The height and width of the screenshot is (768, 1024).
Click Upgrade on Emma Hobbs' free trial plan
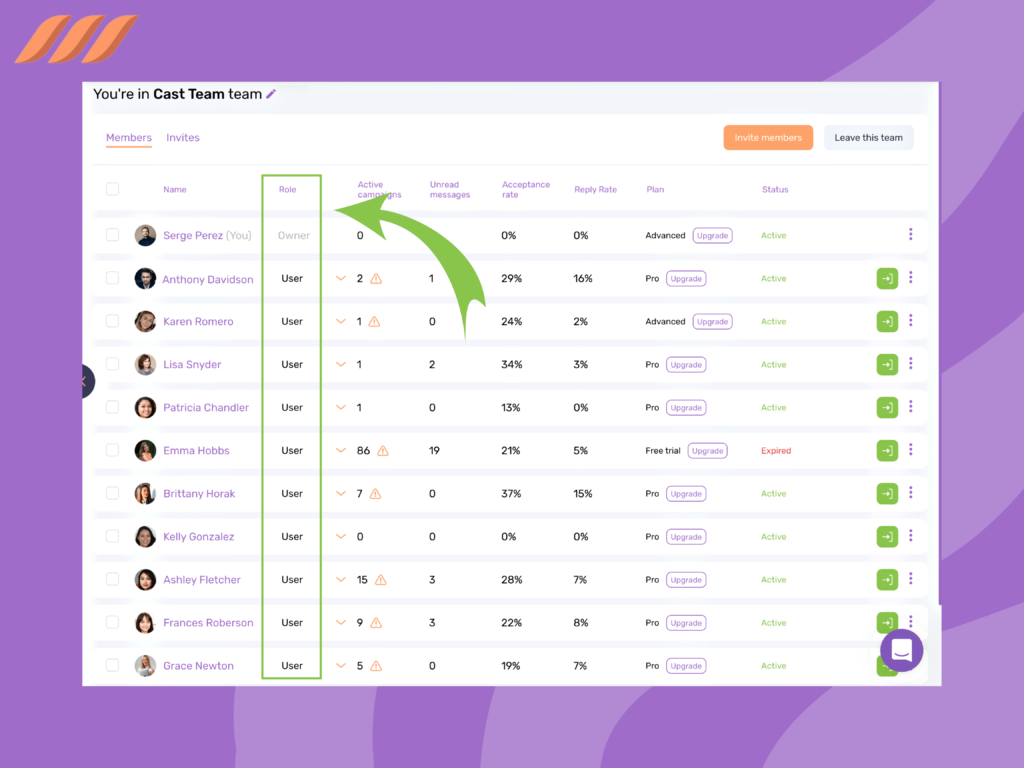(707, 450)
